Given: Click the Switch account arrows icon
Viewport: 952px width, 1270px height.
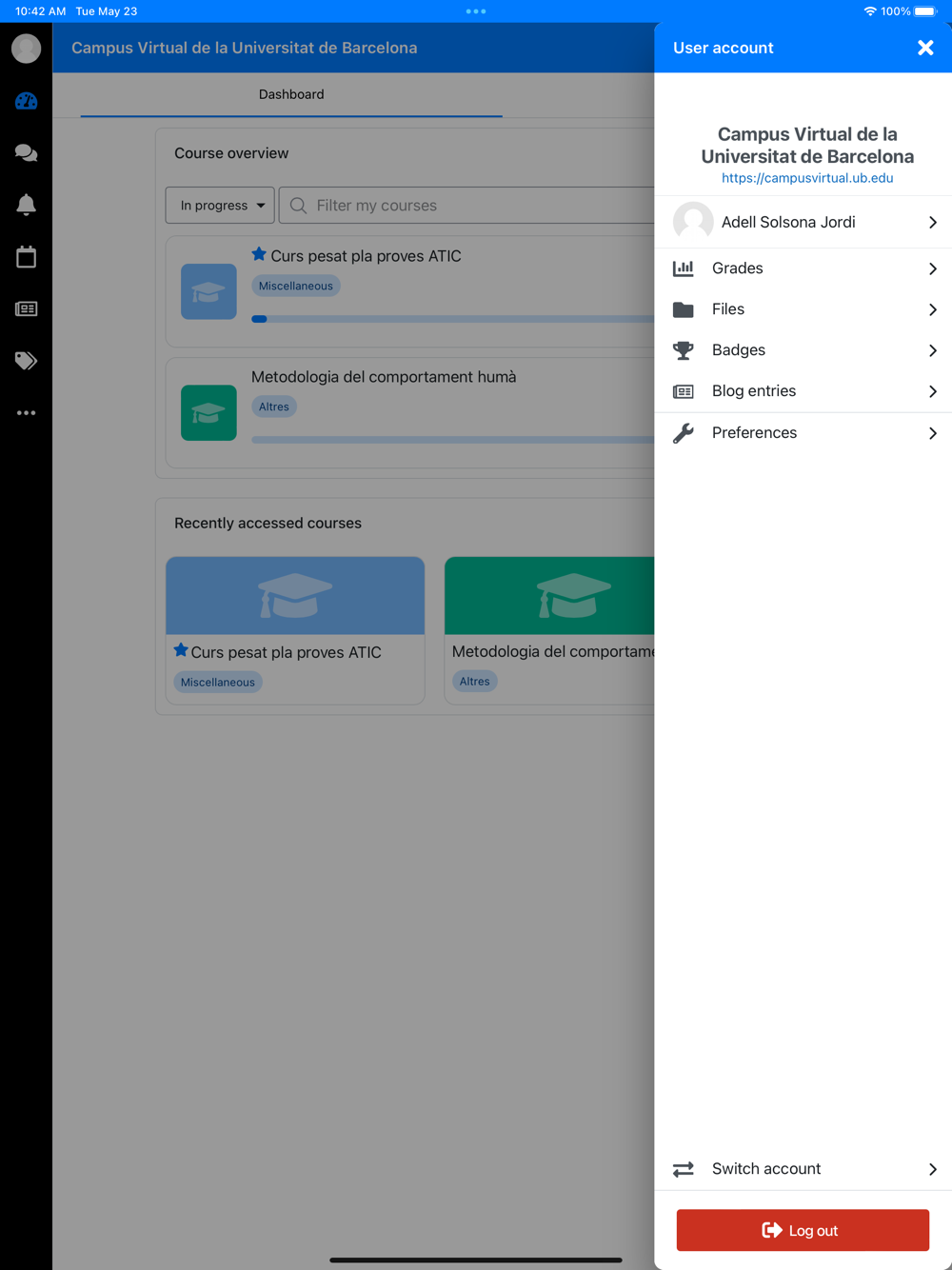Looking at the screenshot, I should (684, 1169).
